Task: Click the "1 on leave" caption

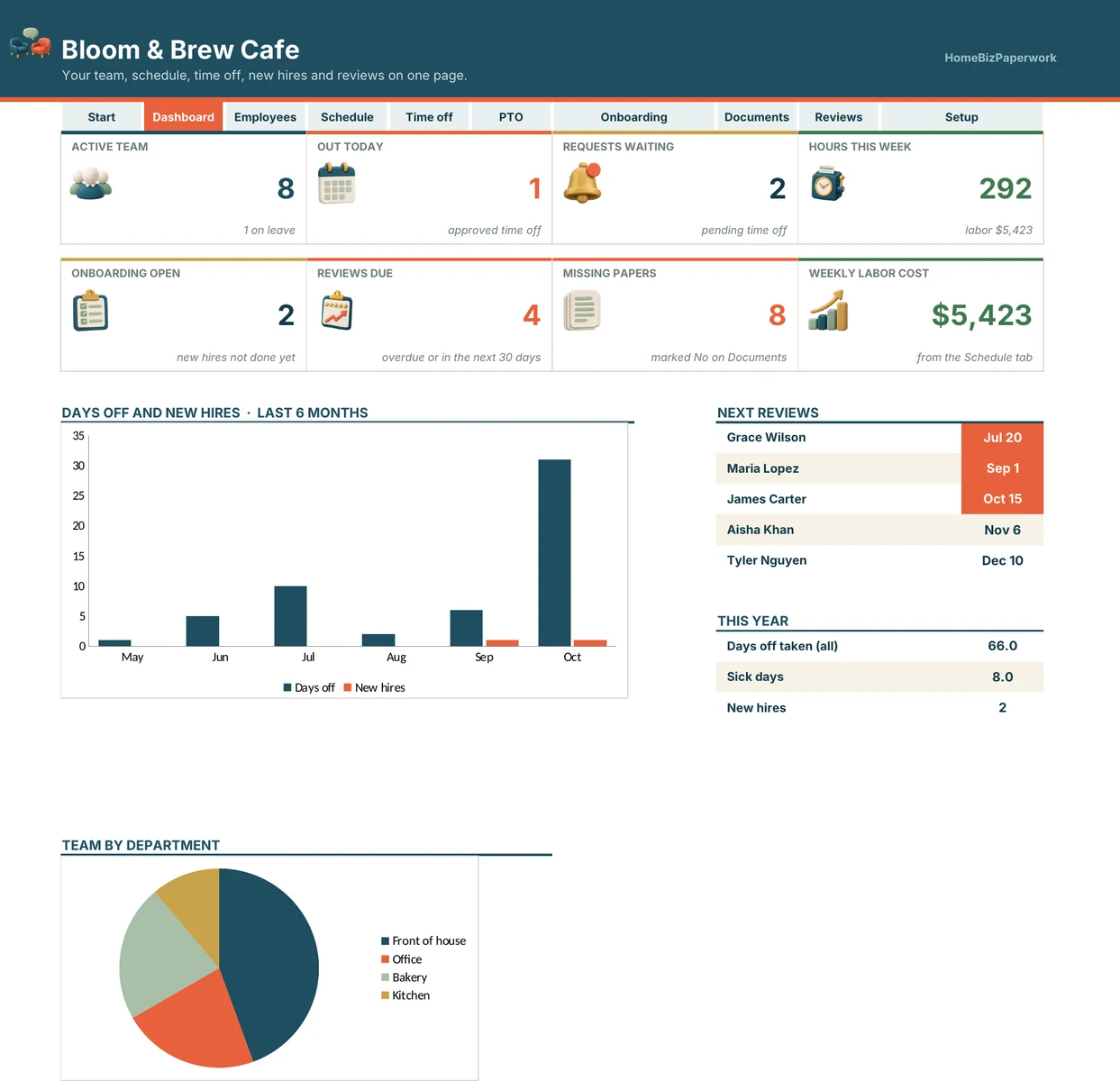Action: pyautogui.click(x=269, y=231)
